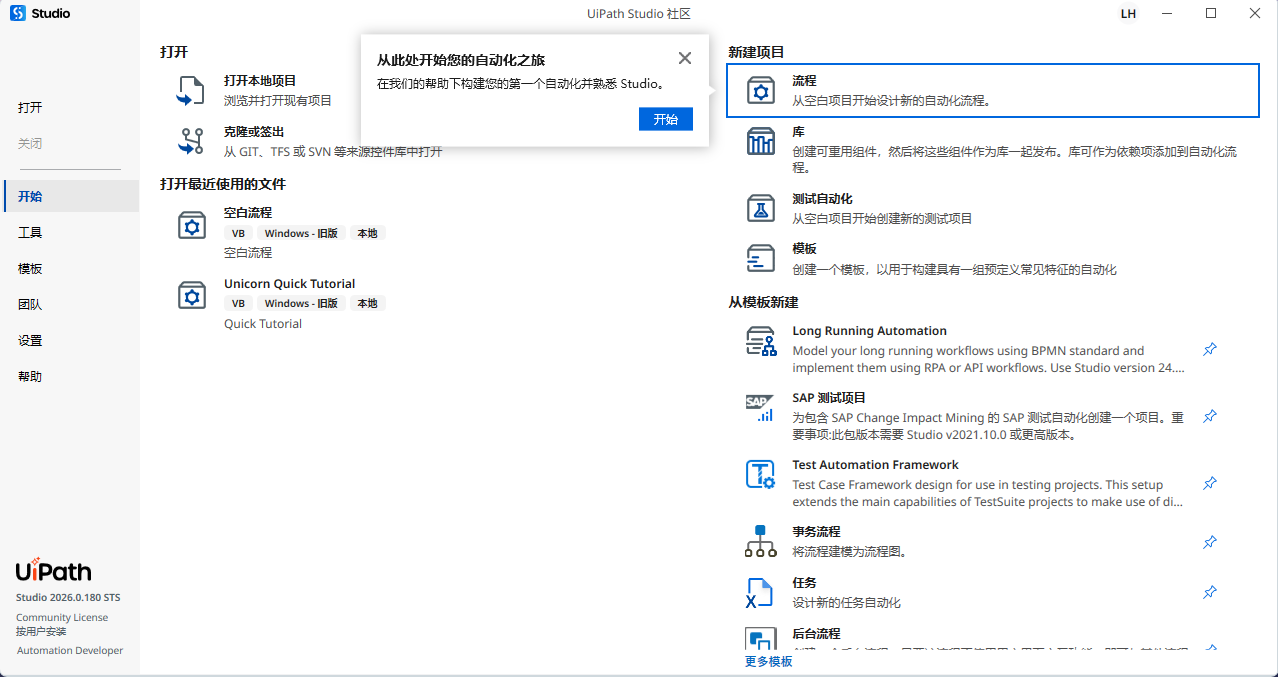Click the 模板 template icon
The width and height of the screenshot is (1278, 677).
tap(761, 258)
